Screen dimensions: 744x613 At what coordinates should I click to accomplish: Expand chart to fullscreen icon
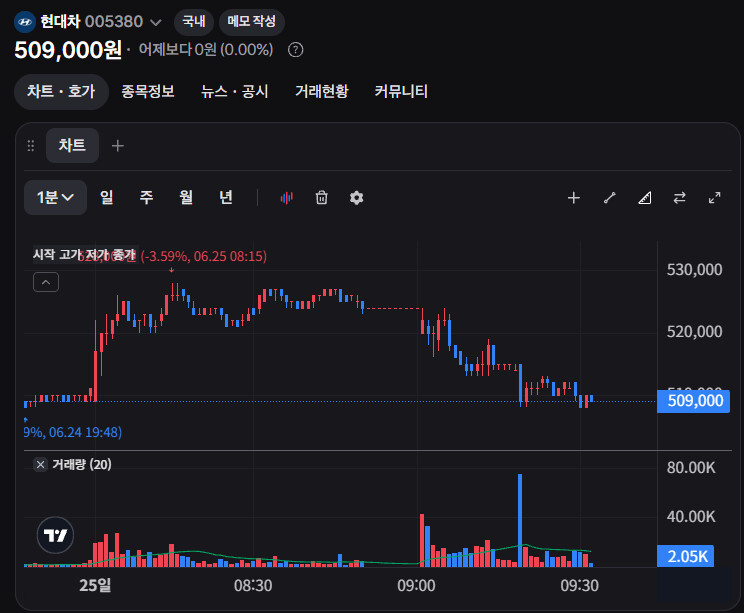(715, 198)
